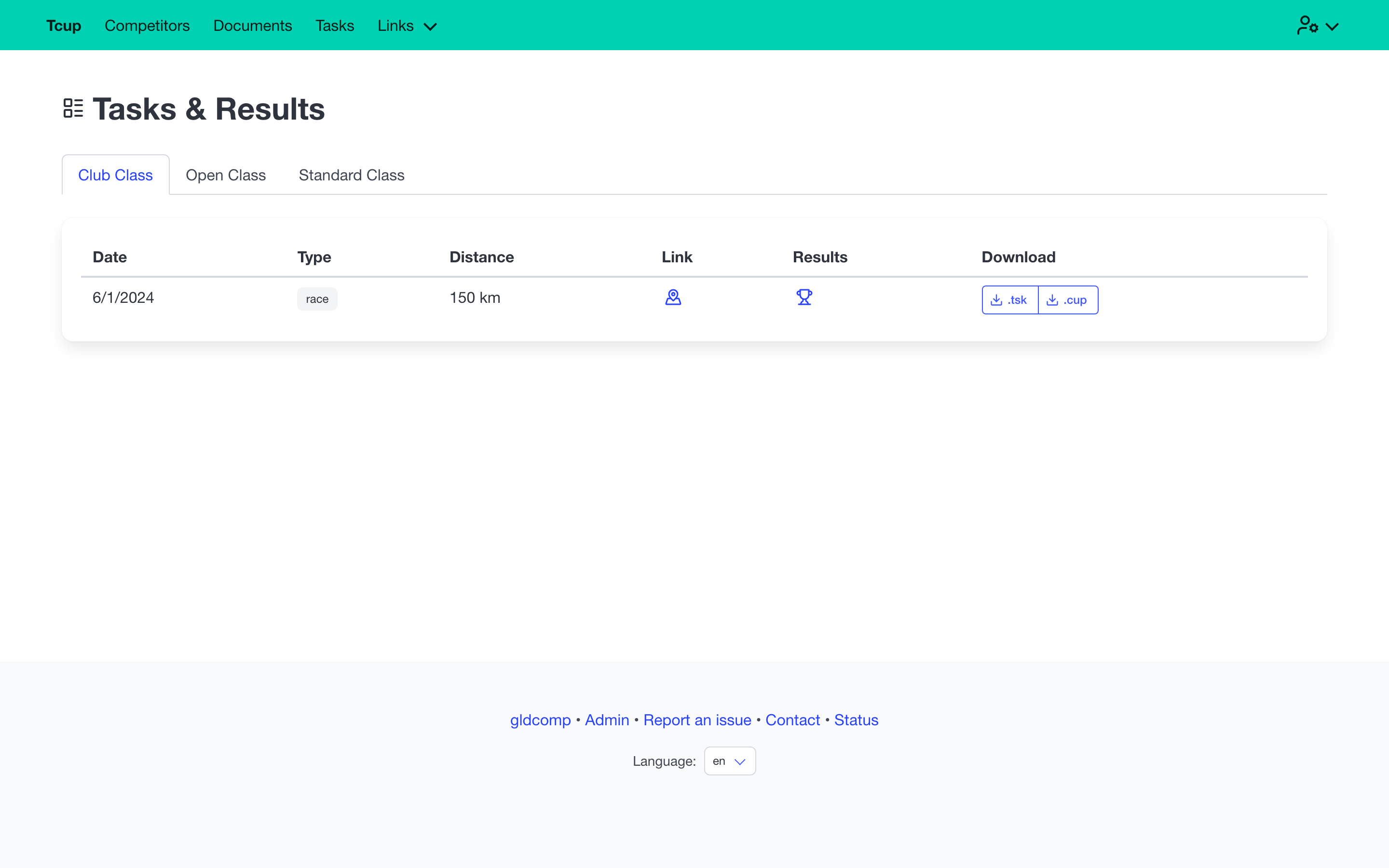This screenshot has height=868, width=1389.
Task: Click the 6/1/2024 date cell
Action: [123, 298]
